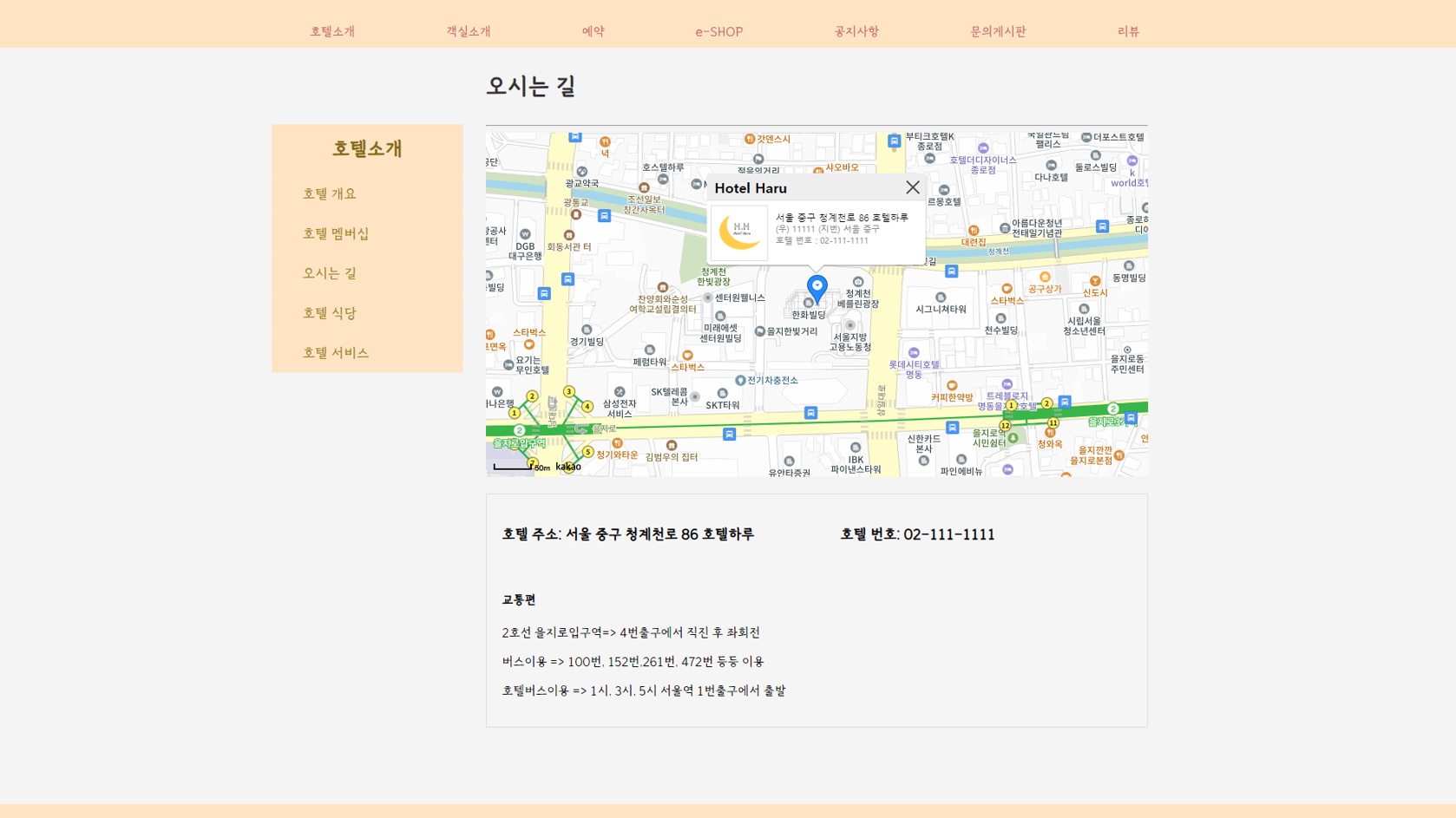Click the kakao logo on the map
This screenshot has width=1456, height=818.
(x=568, y=467)
